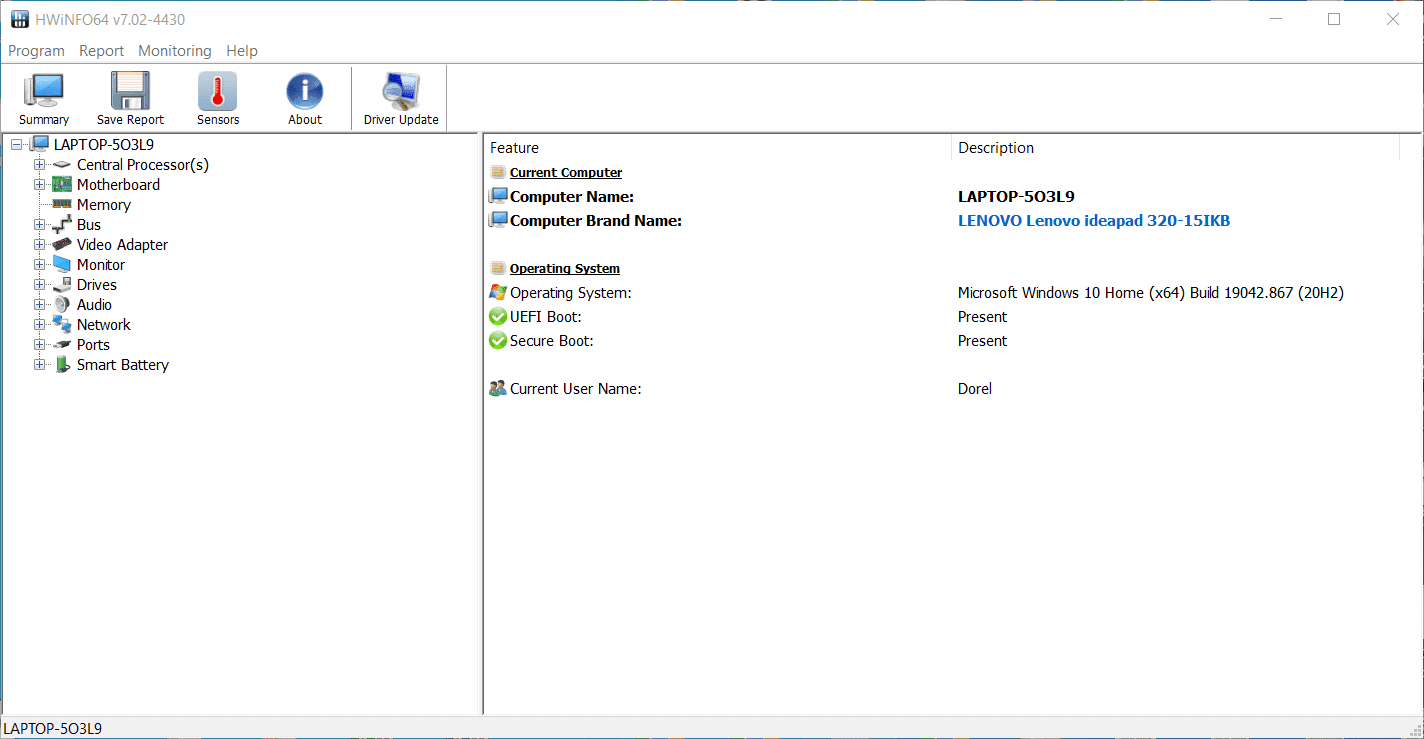Expand the Audio tree node

[39, 305]
